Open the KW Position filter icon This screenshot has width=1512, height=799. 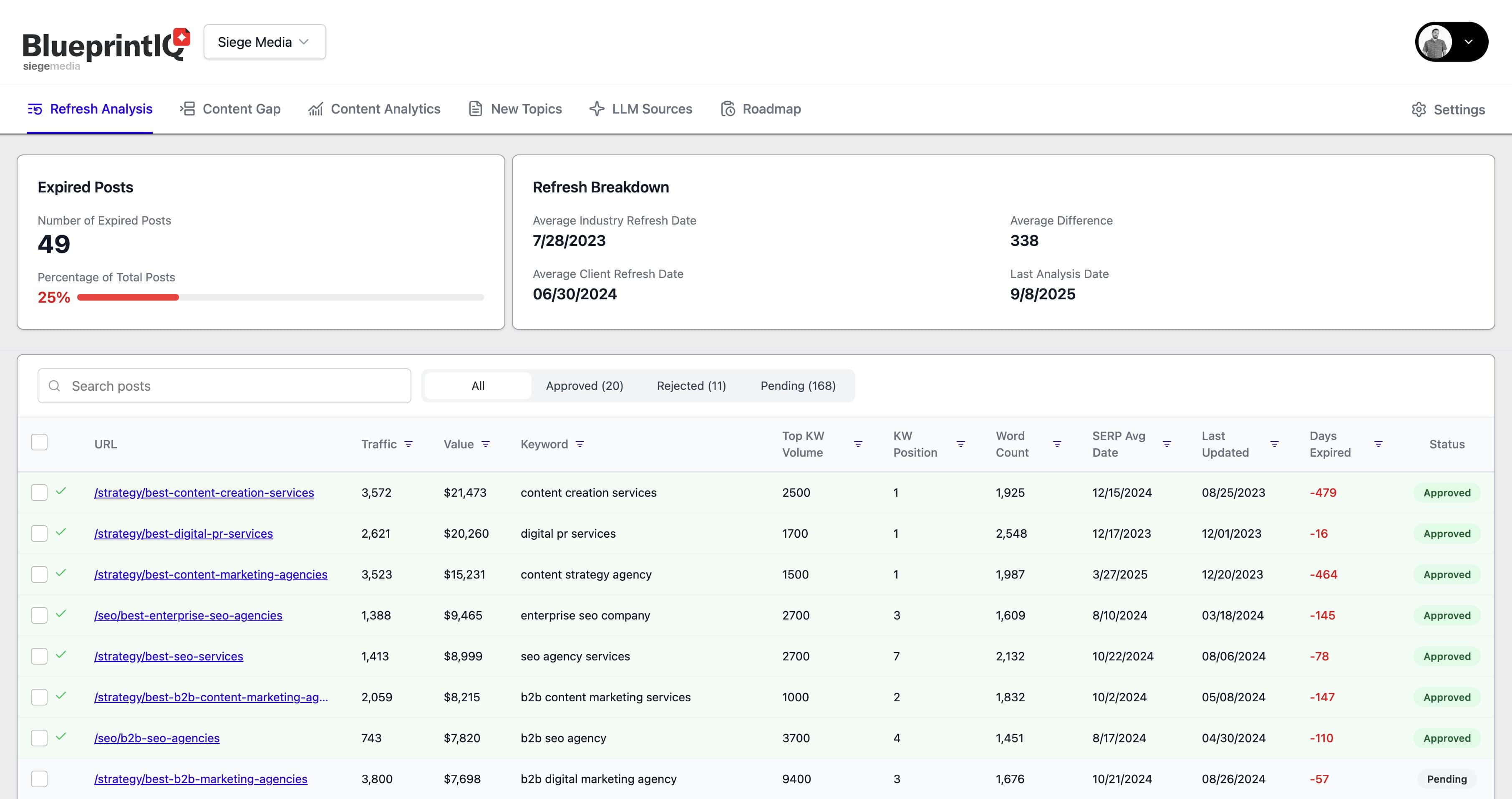tap(961, 445)
